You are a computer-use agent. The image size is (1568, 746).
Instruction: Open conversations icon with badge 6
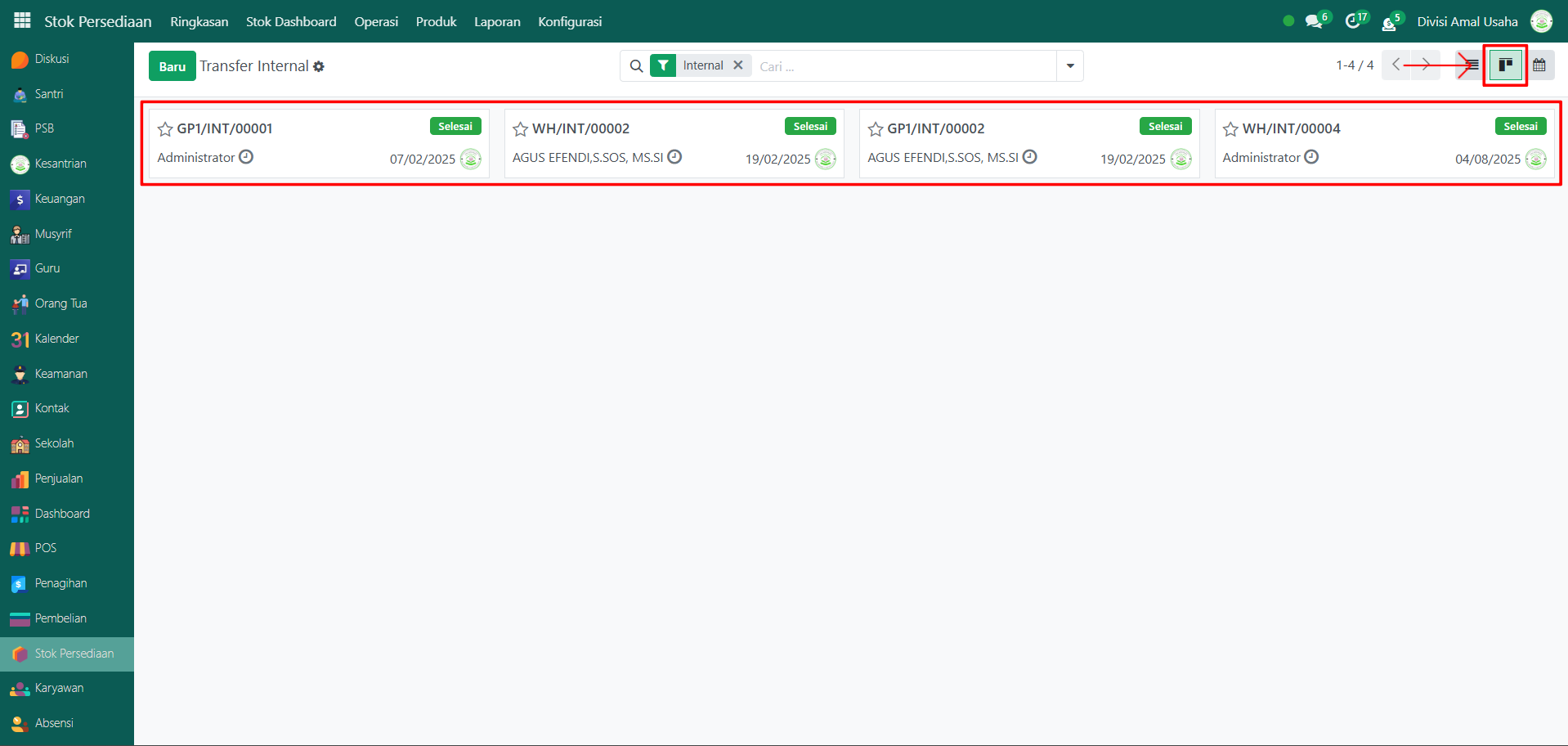point(1314,21)
